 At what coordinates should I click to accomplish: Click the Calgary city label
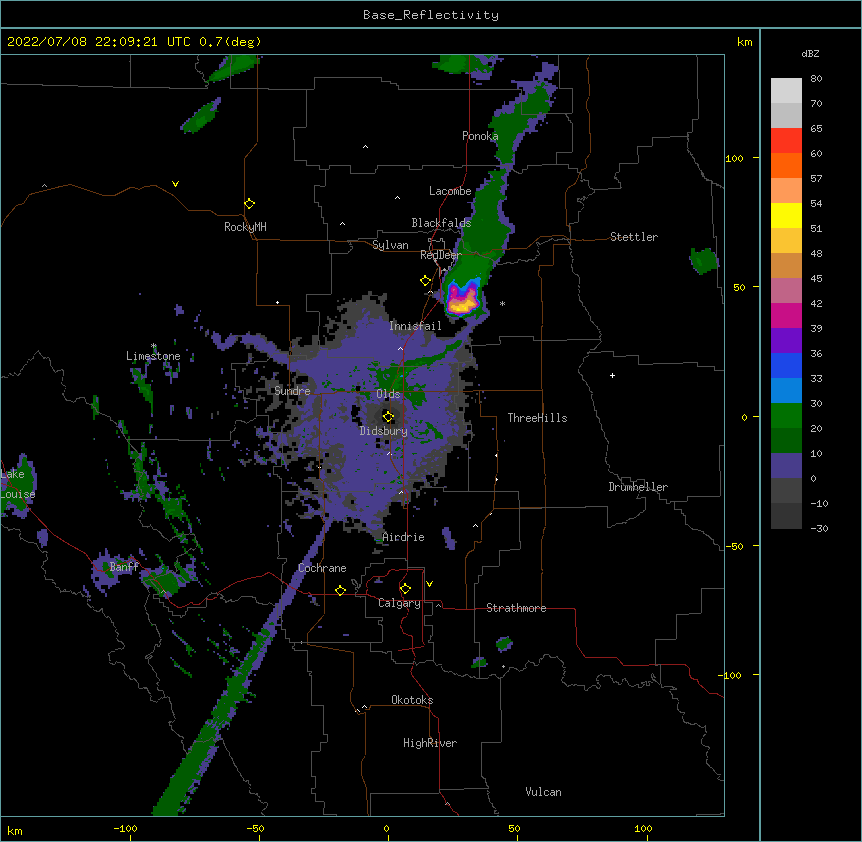(x=399, y=603)
